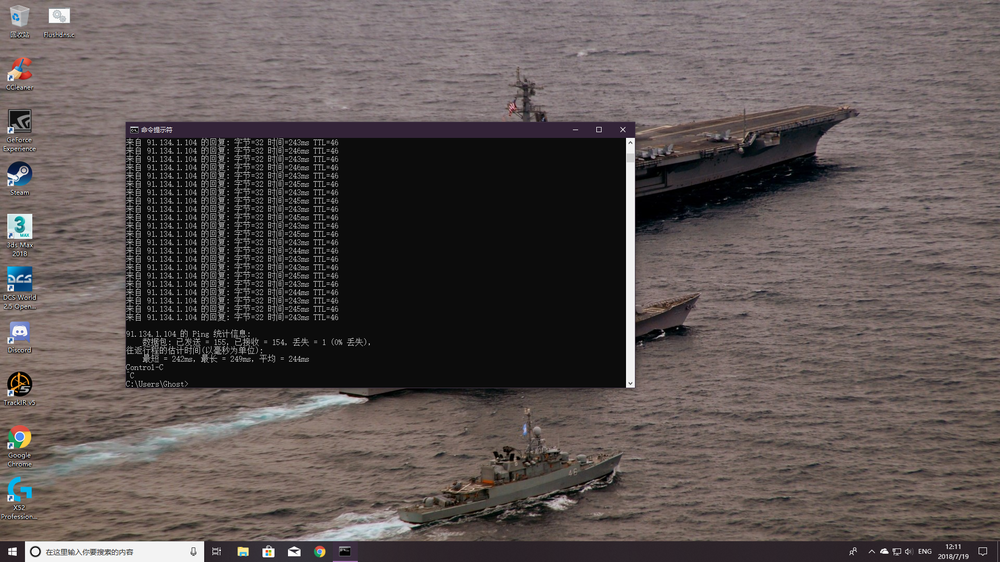Open Microsoft Store from the taskbar
Image resolution: width=1000 pixels, height=562 pixels.
click(x=268, y=551)
